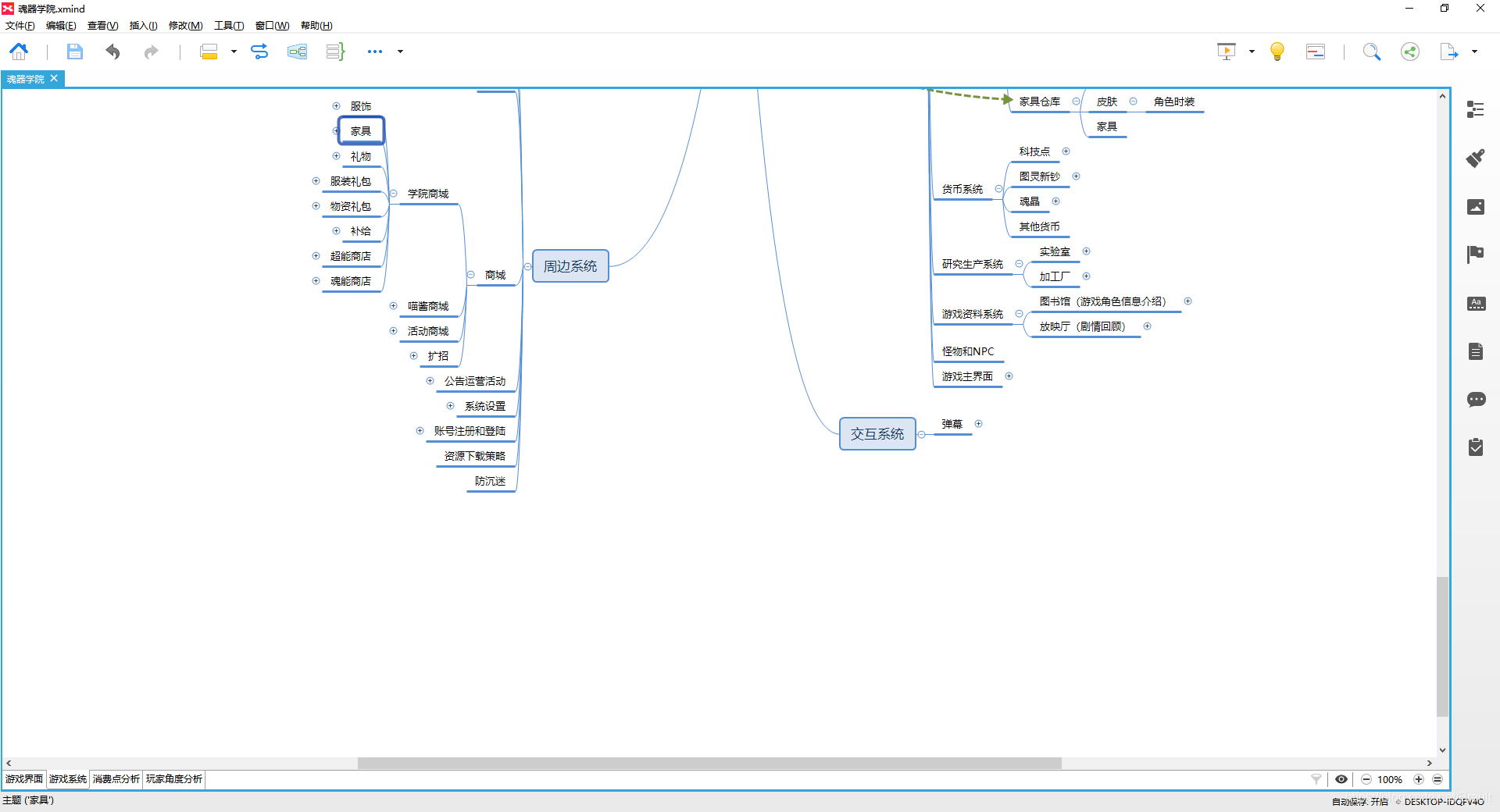
Task: Collapse the 货币系统 branch
Action: [x=998, y=189]
